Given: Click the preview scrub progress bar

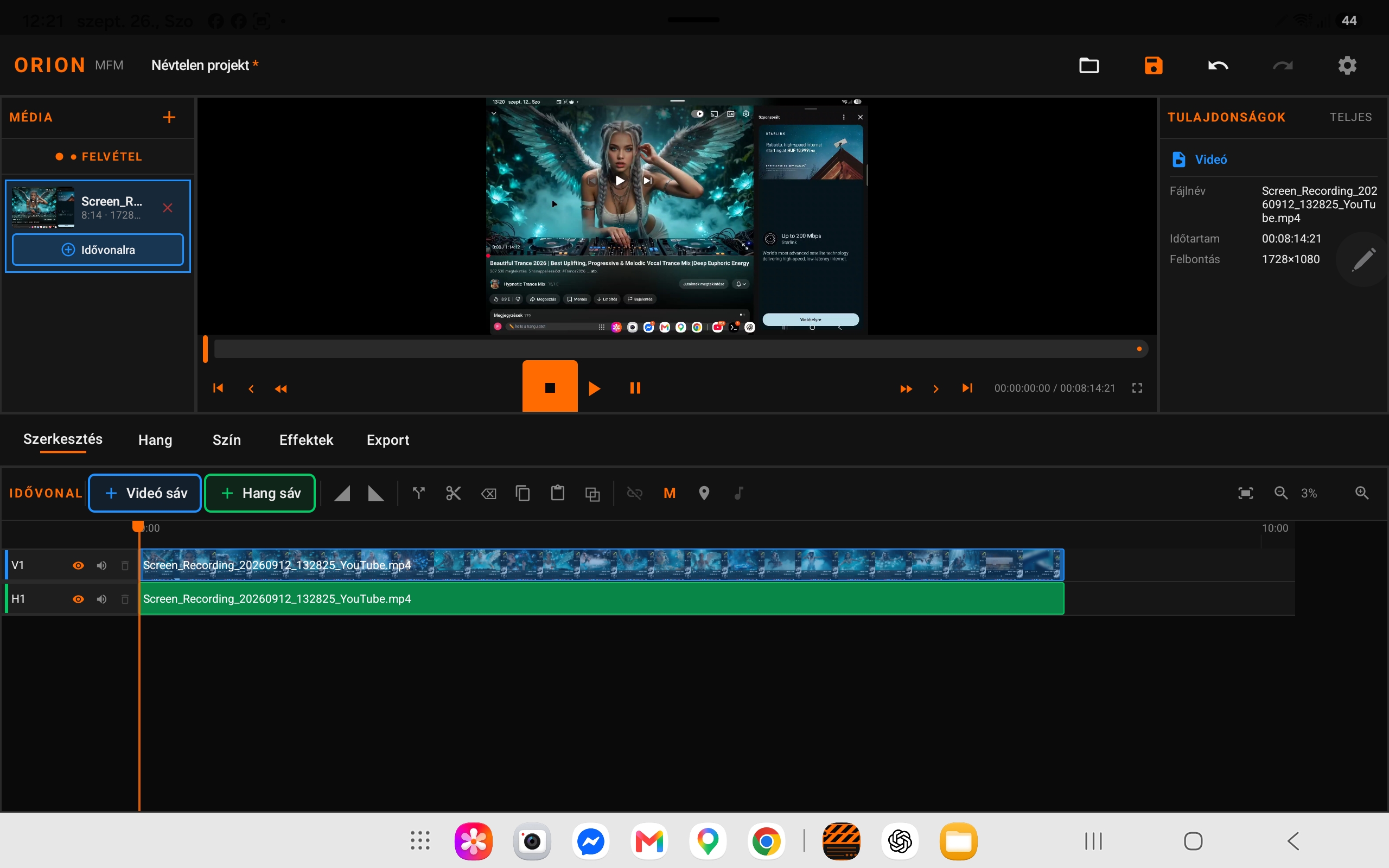Looking at the screenshot, I should 681,348.
